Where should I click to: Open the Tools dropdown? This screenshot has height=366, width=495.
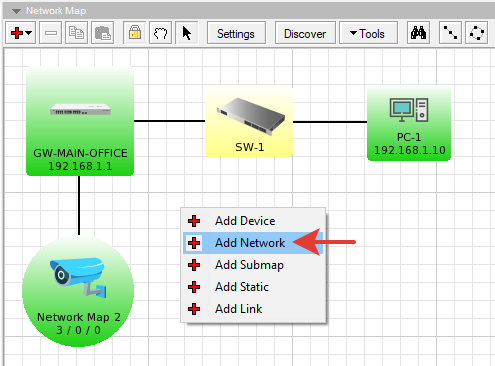click(x=368, y=33)
